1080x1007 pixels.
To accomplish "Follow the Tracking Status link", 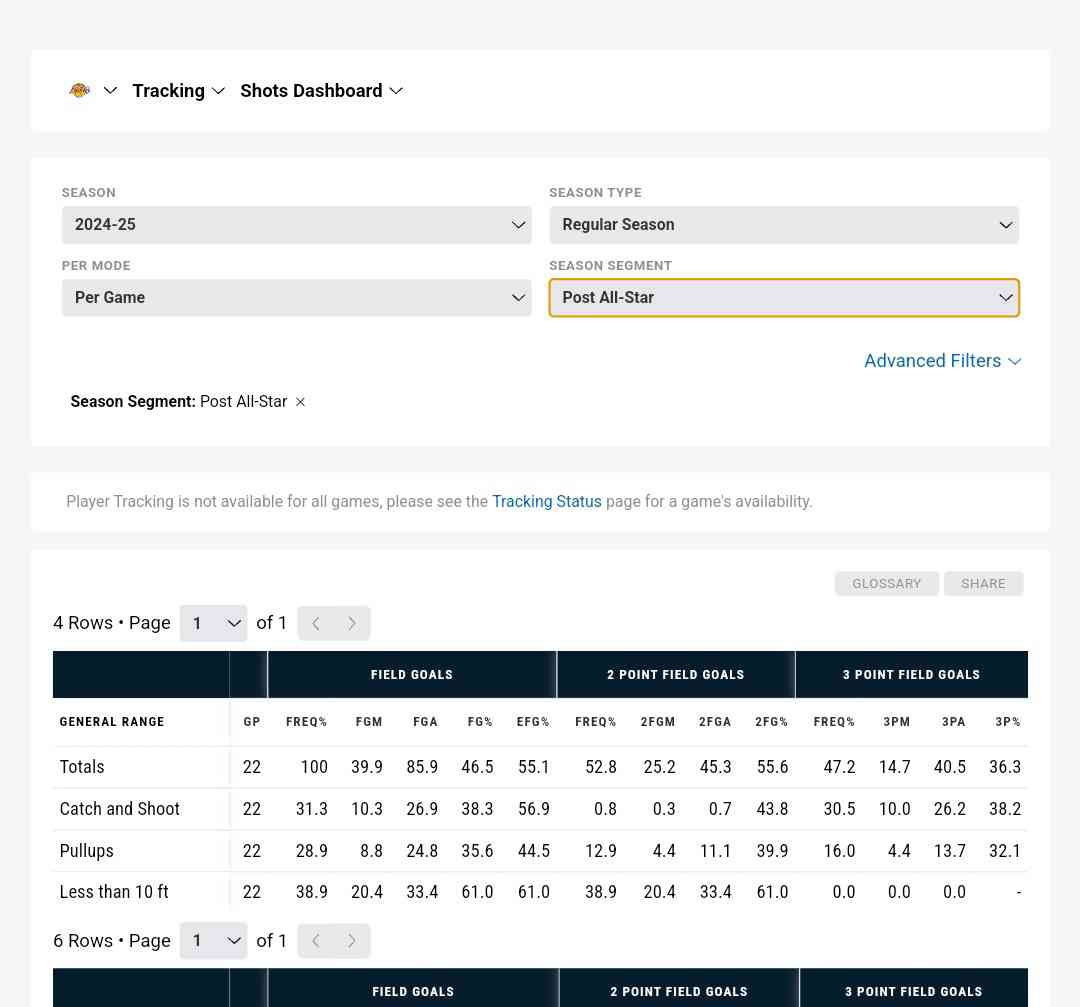I will (x=546, y=502).
